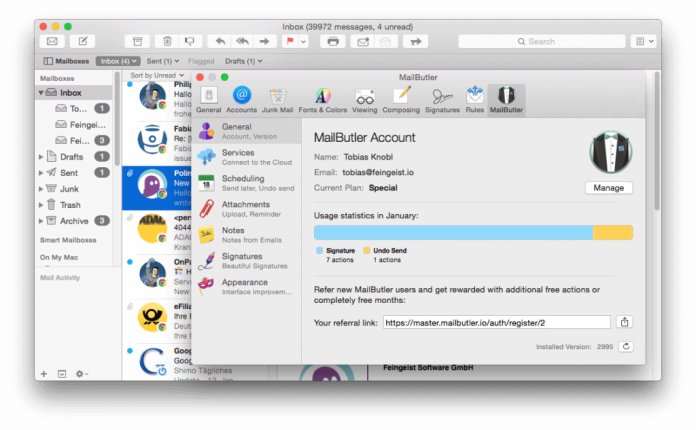Toggle the Mailboxes sidebar button

(66, 61)
